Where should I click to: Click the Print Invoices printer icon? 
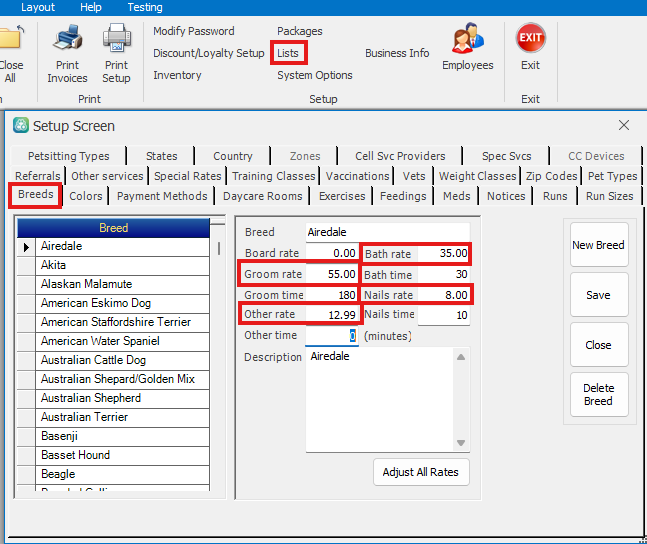tap(67, 38)
